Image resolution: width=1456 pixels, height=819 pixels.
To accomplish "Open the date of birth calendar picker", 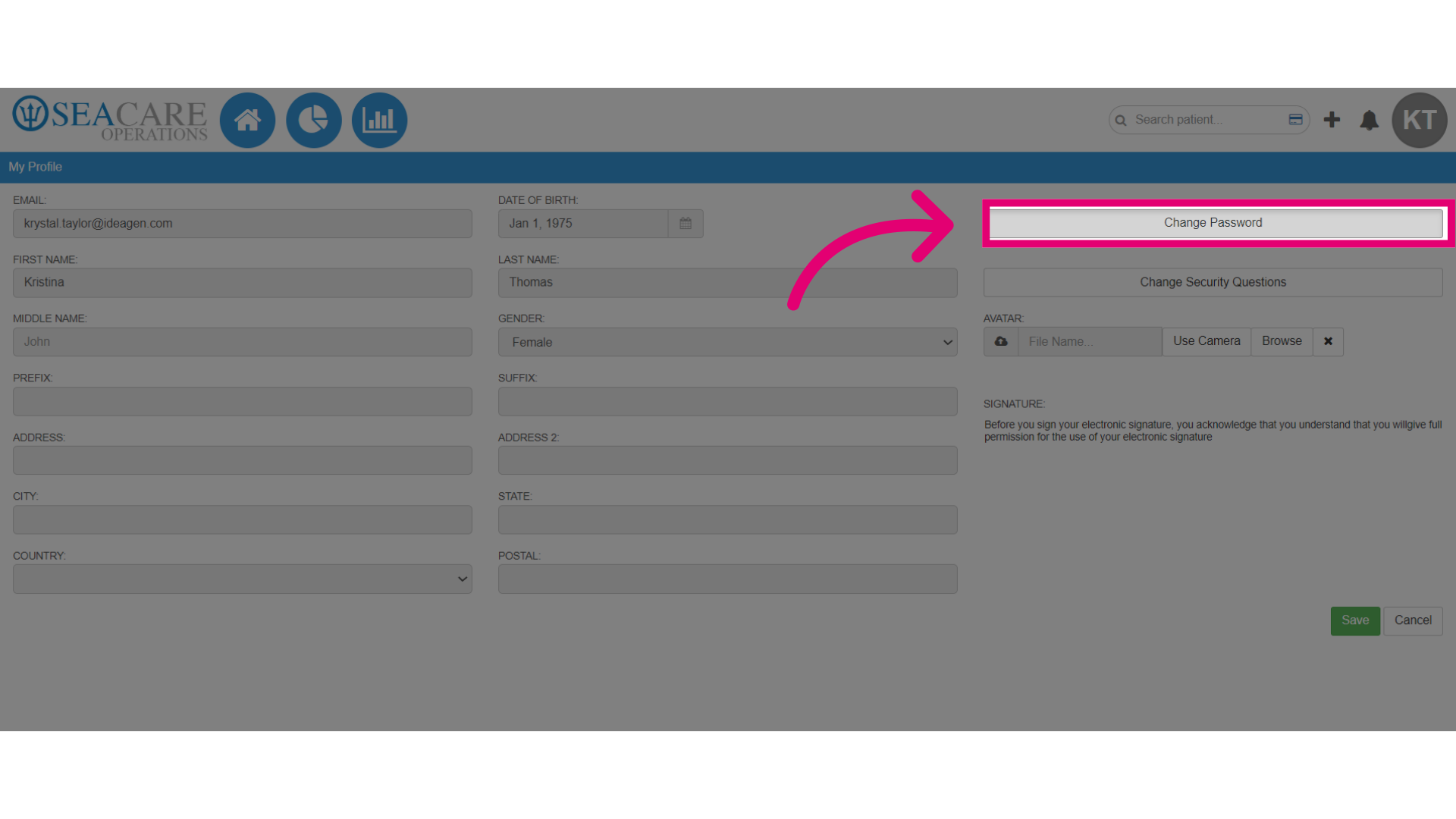I will pyautogui.click(x=686, y=224).
